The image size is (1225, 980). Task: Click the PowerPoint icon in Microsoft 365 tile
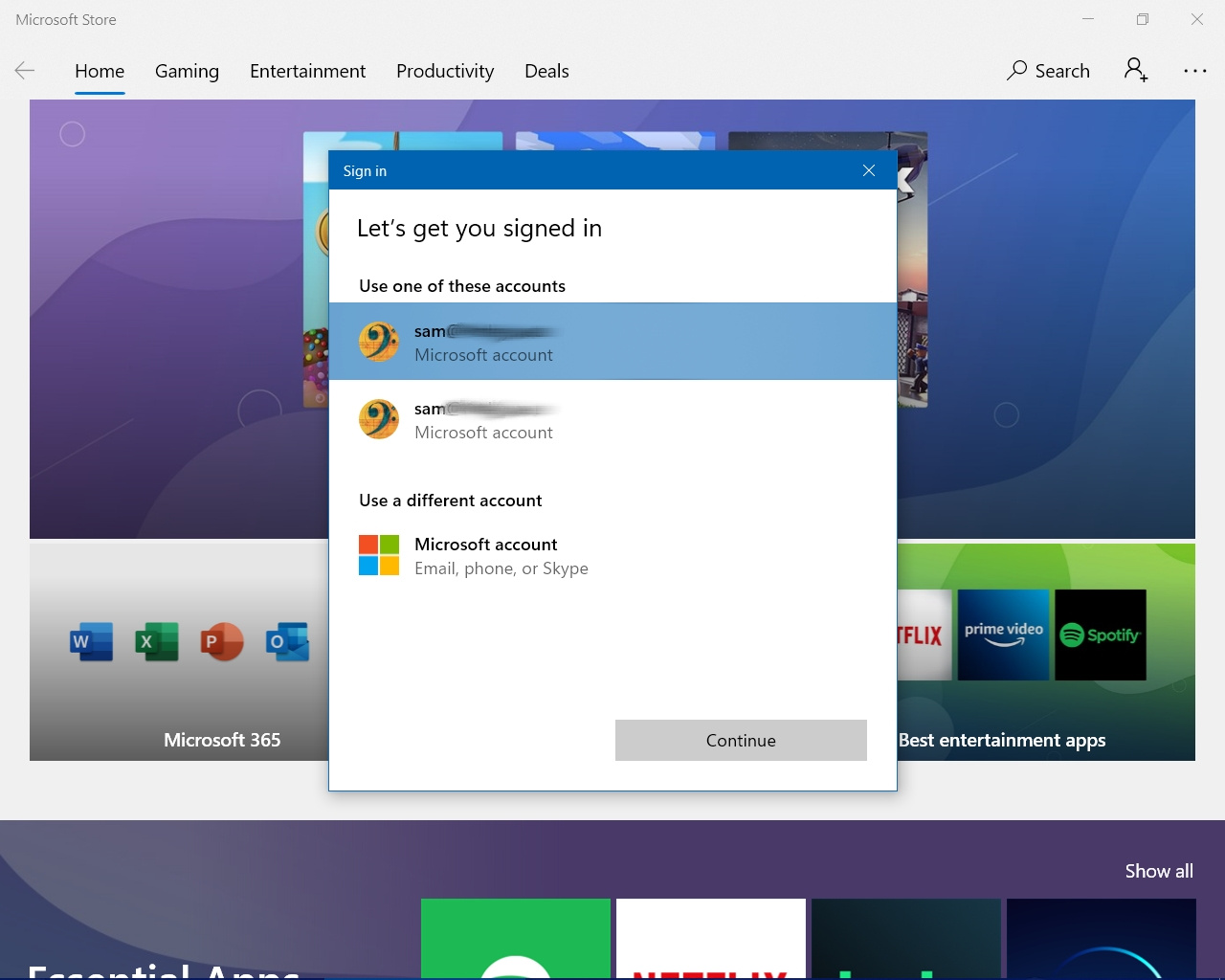(x=222, y=641)
